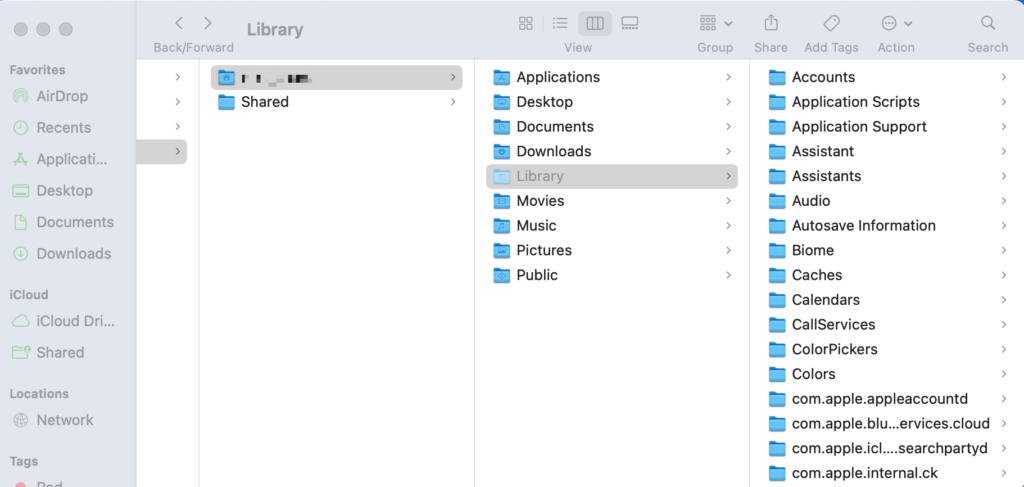The height and width of the screenshot is (487, 1024).
Task: Switch to list view in toolbar
Action: pos(560,23)
